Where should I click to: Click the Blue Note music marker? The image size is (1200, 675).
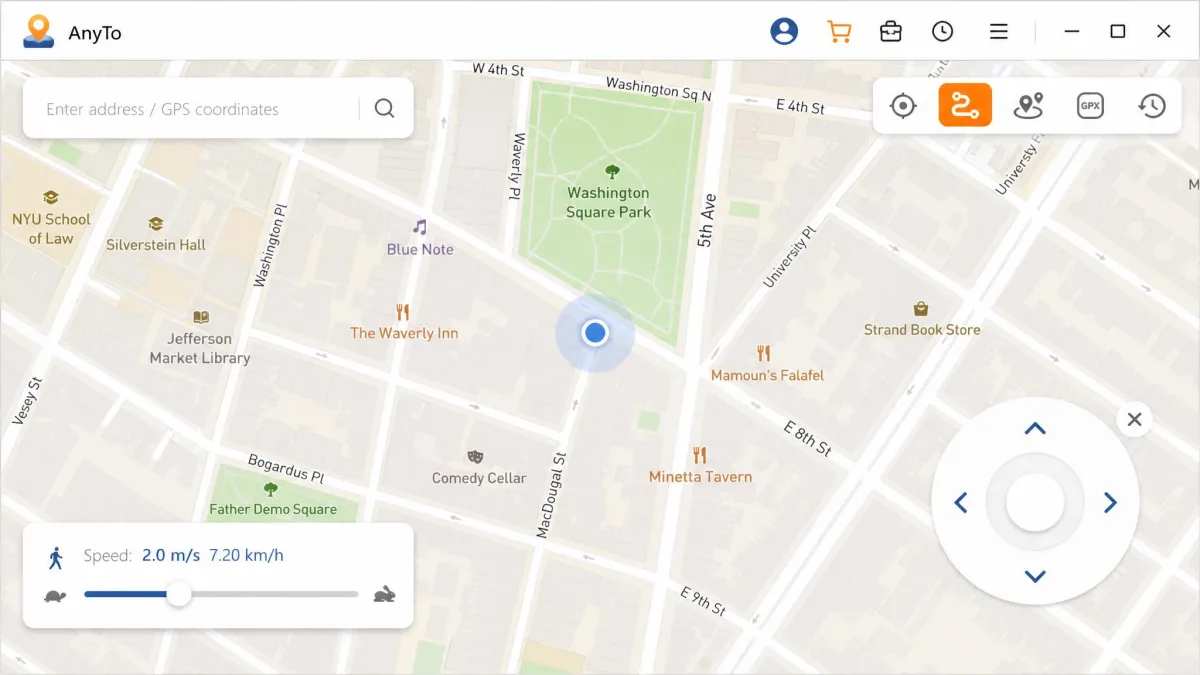pos(420,227)
